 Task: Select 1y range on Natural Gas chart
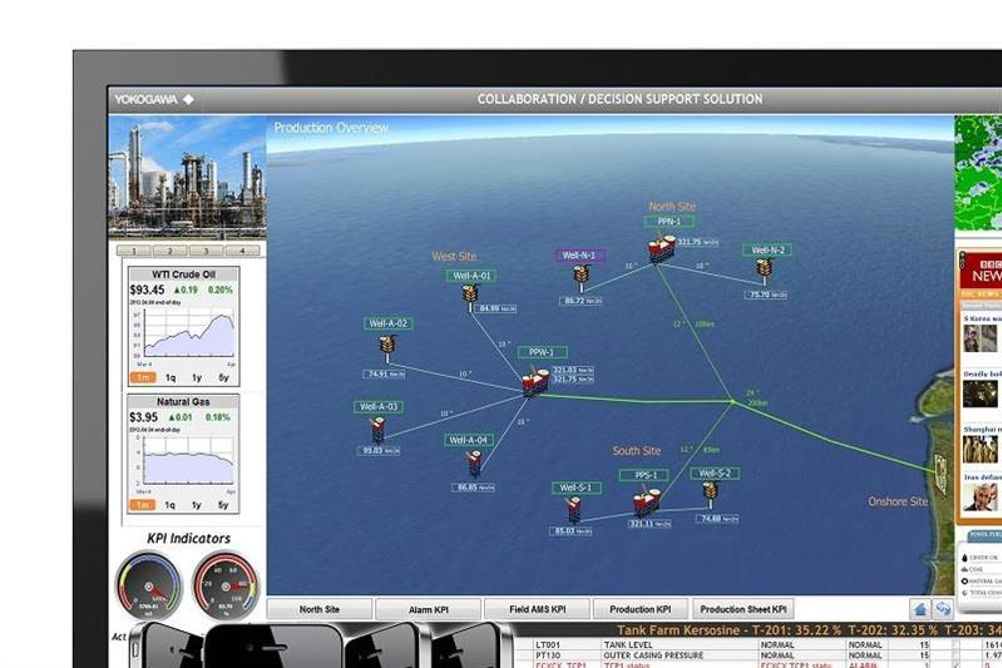point(197,505)
